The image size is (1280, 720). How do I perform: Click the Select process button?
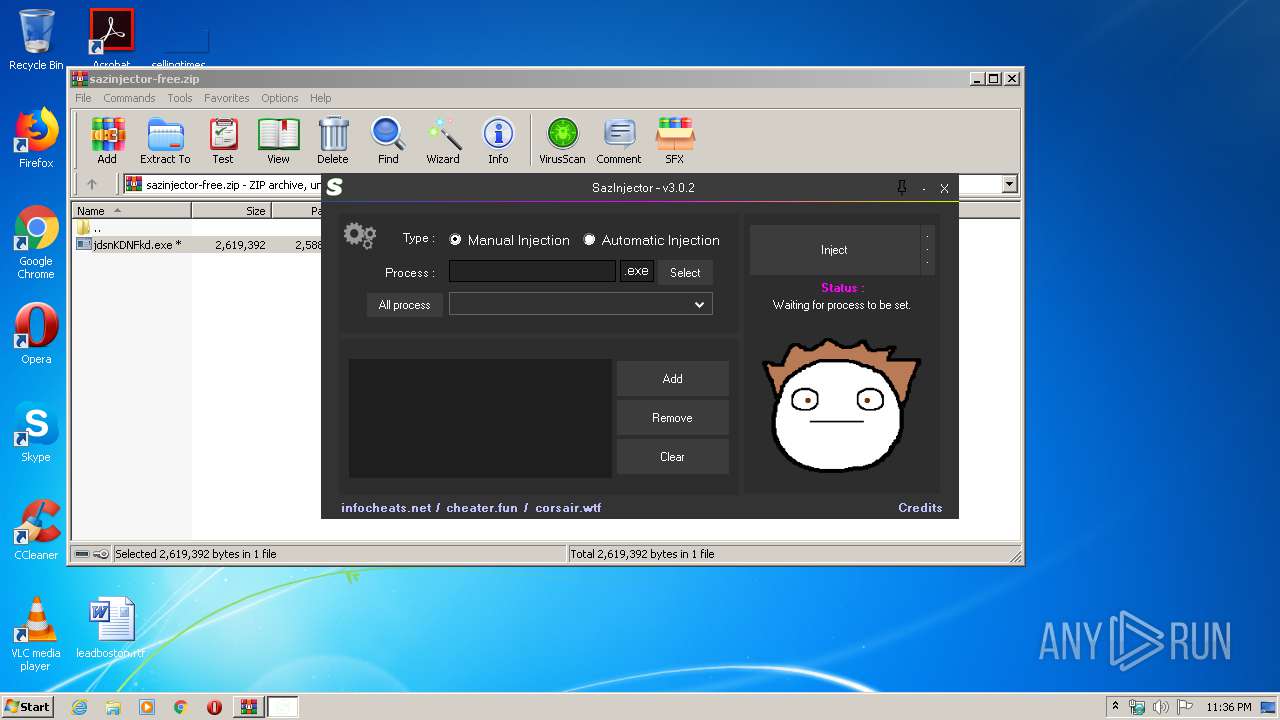click(685, 272)
